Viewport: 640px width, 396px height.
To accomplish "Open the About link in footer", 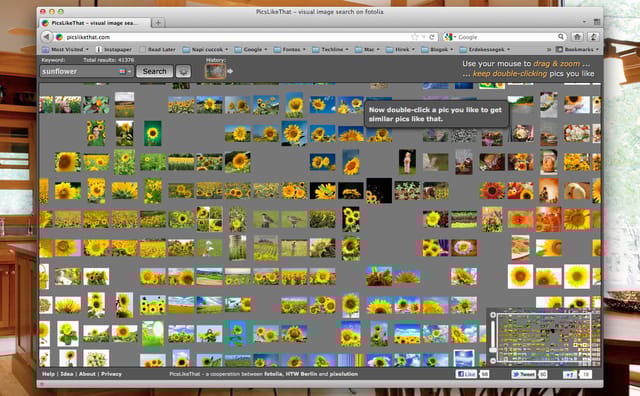I will click(87, 374).
